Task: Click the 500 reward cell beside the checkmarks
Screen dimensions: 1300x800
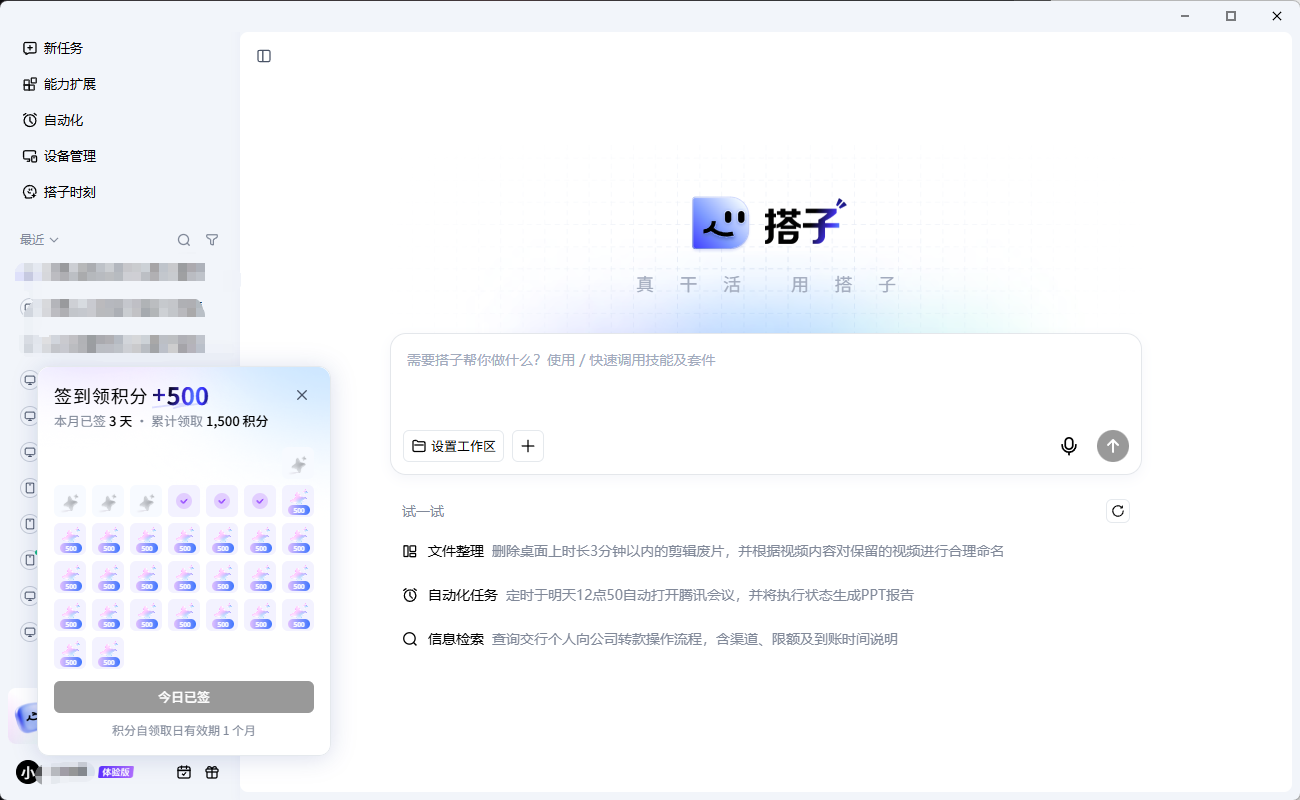Action: pos(298,501)
